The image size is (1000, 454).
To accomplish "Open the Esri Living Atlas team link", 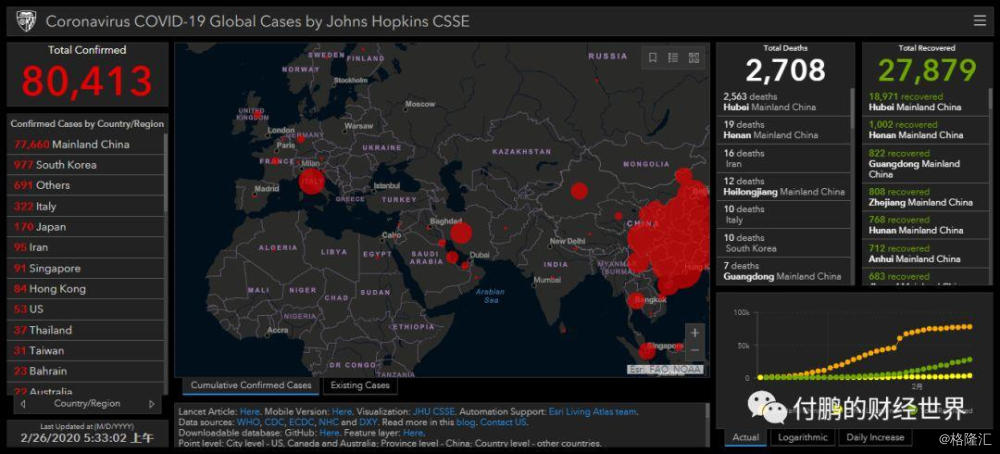I will coord(592,412).
